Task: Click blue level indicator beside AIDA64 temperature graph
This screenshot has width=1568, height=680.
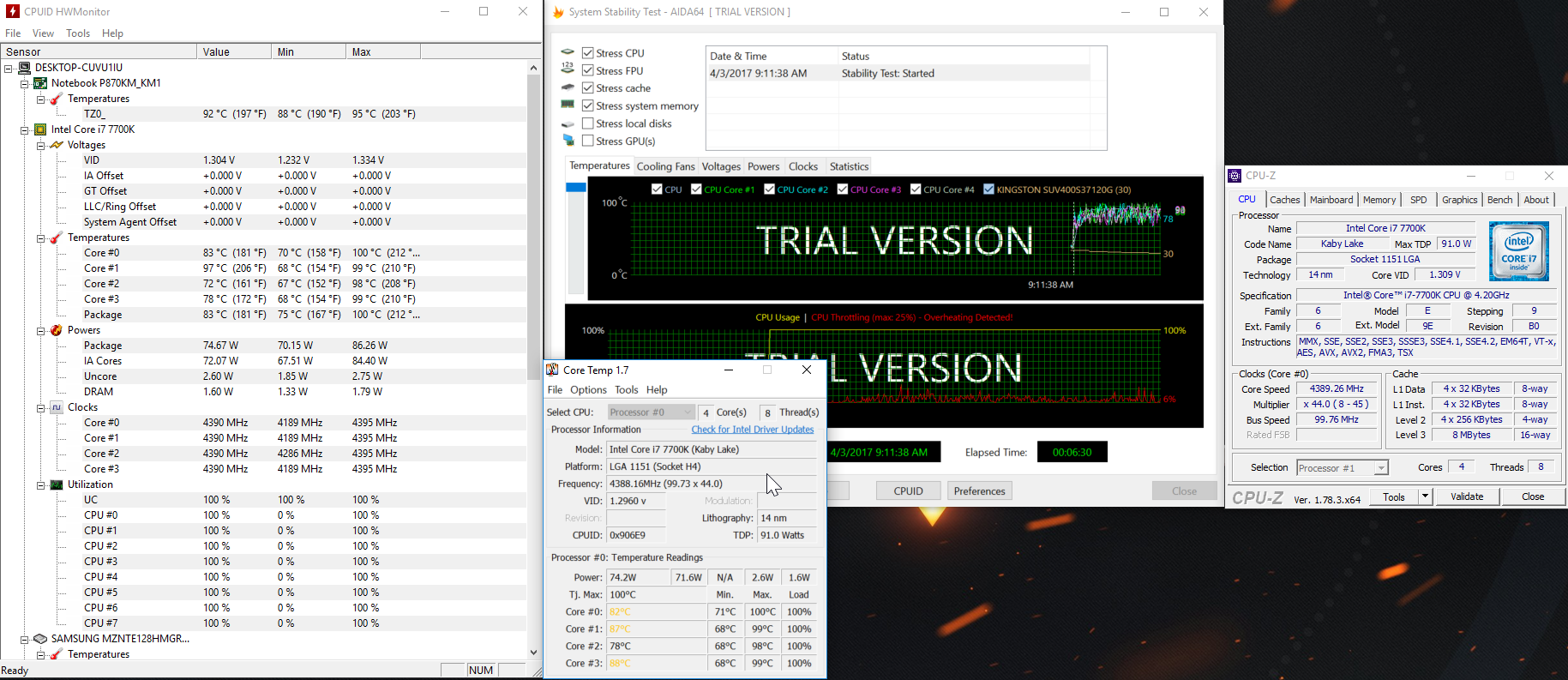Action: pos(575,187)
